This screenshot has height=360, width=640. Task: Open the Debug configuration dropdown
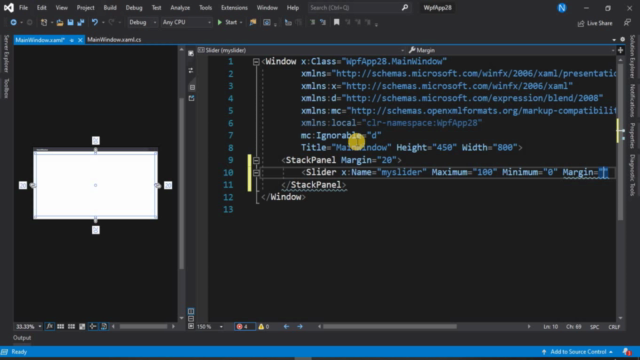coord(142,22)
